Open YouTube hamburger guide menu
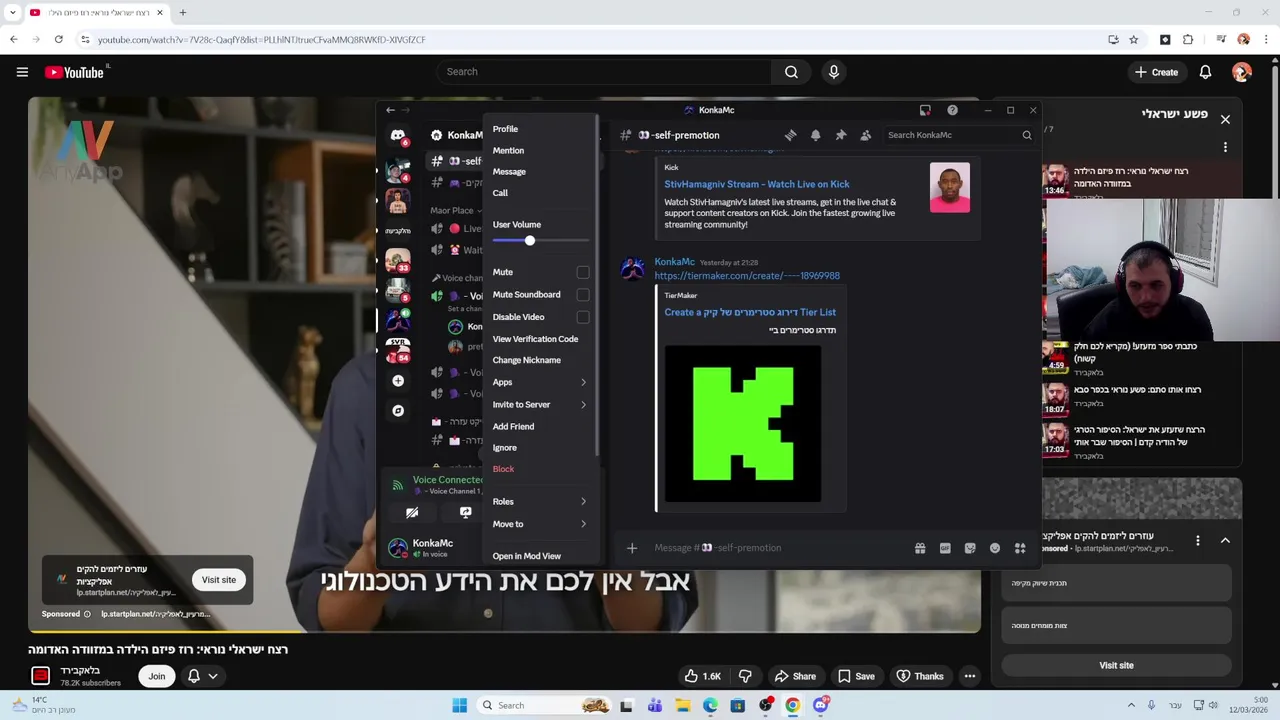The image size is (1280, 720). [x=22, y=72]
